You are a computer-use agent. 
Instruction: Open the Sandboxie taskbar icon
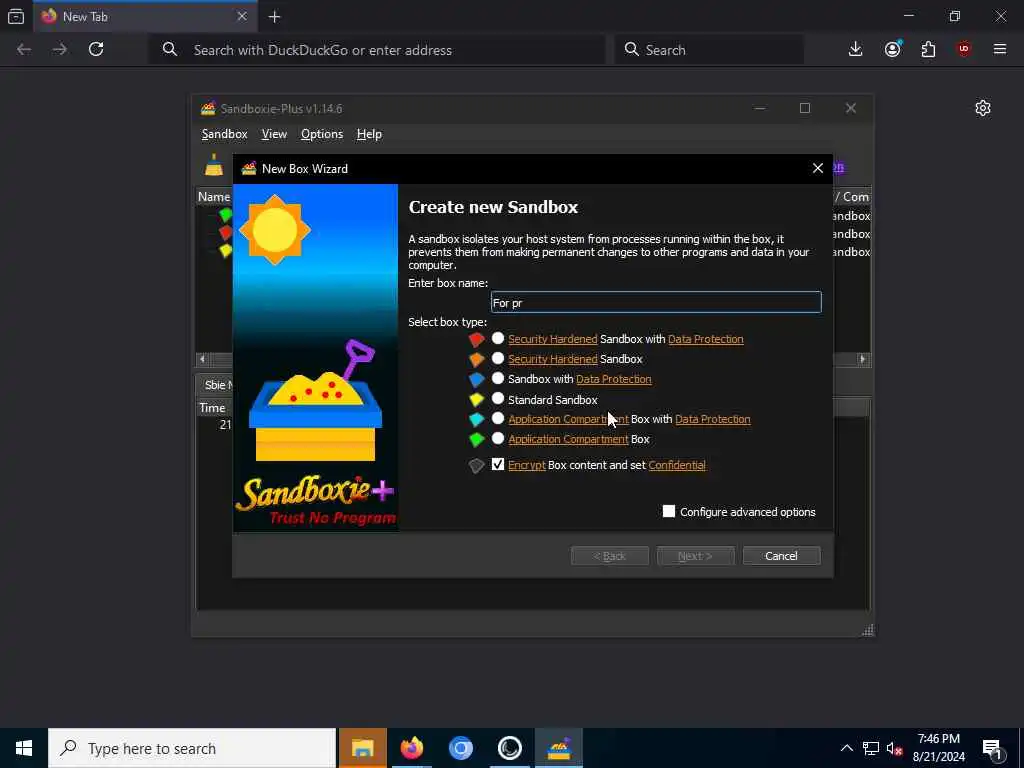coord(559,748)
